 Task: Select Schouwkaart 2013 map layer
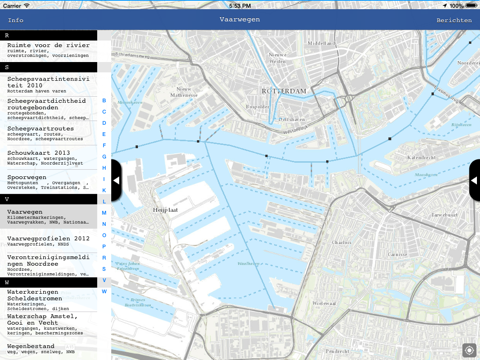(x=49, y=157)
